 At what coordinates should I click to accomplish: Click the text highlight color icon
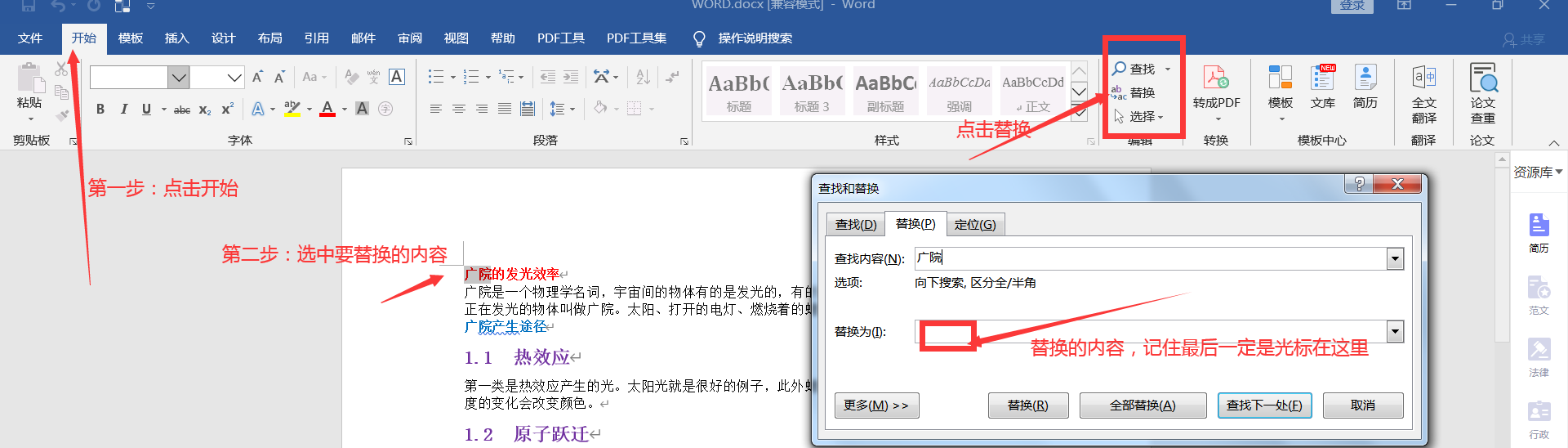[292, 109]
